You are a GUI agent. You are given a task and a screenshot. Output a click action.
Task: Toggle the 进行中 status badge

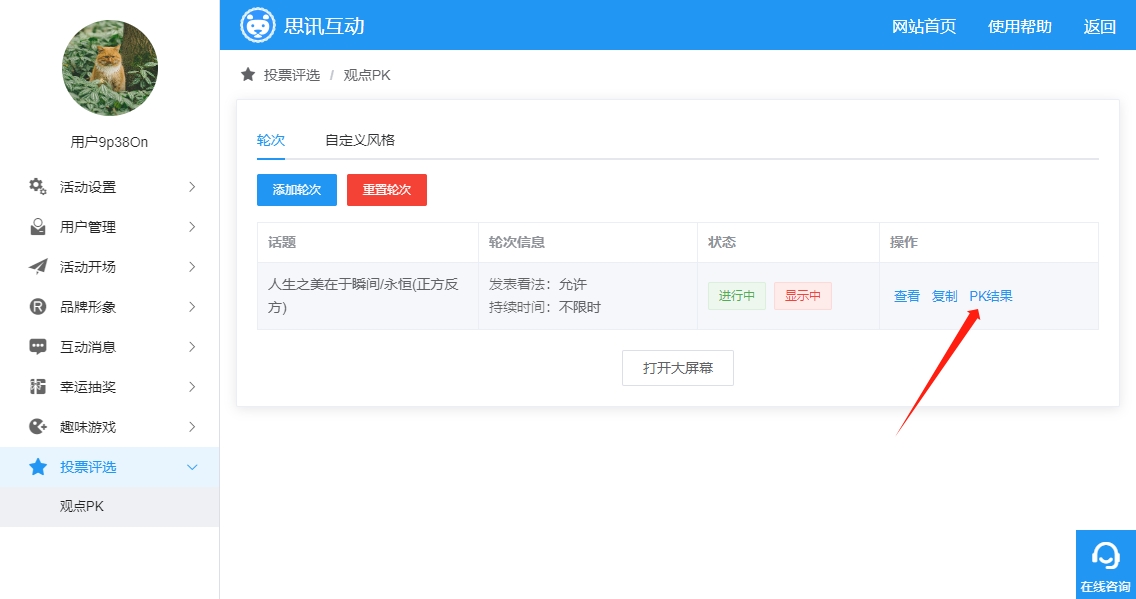(737, 296)
